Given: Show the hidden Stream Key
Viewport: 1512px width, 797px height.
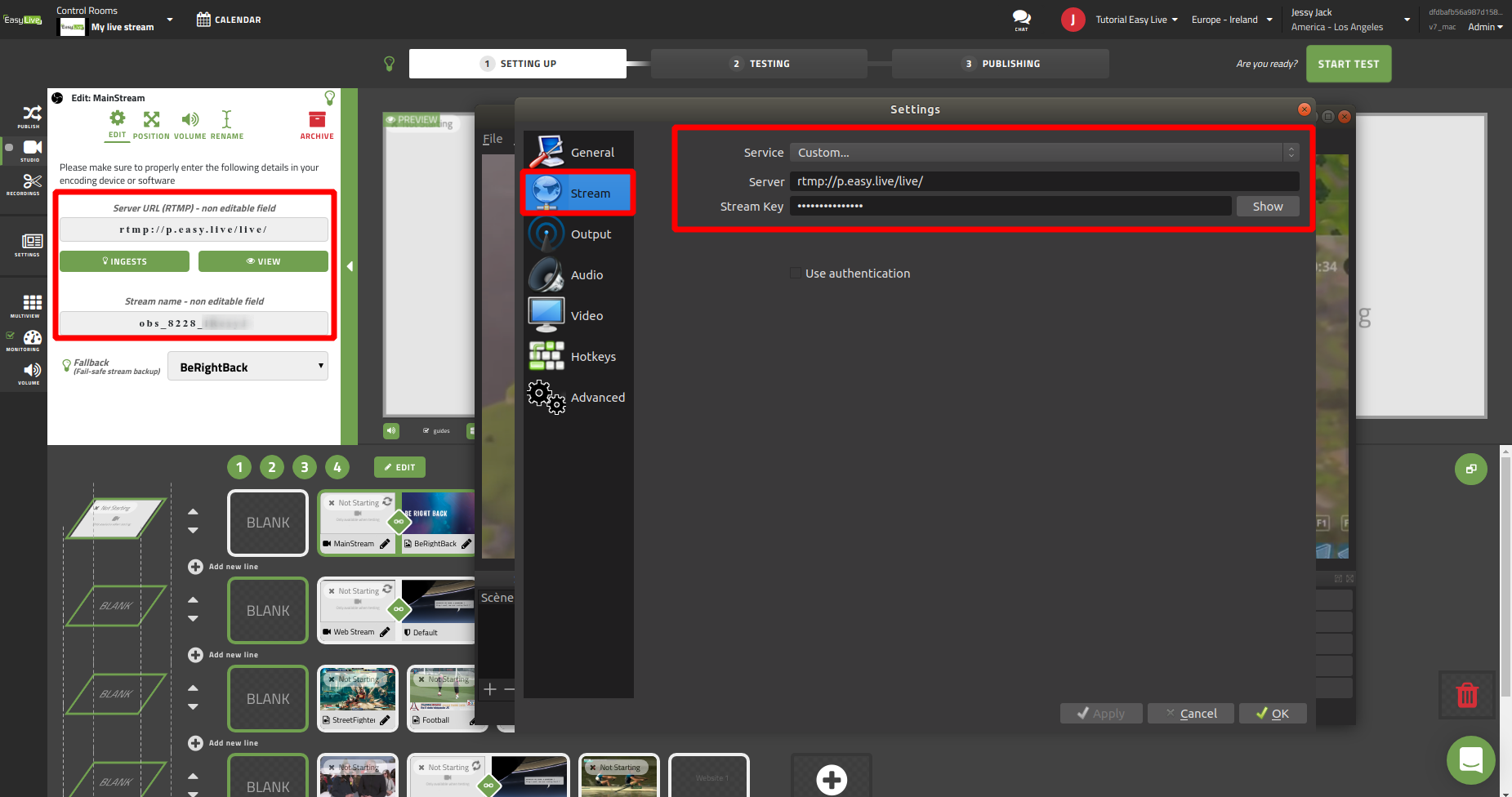Looking at the screenshot, I should [x=1268, y=207].
